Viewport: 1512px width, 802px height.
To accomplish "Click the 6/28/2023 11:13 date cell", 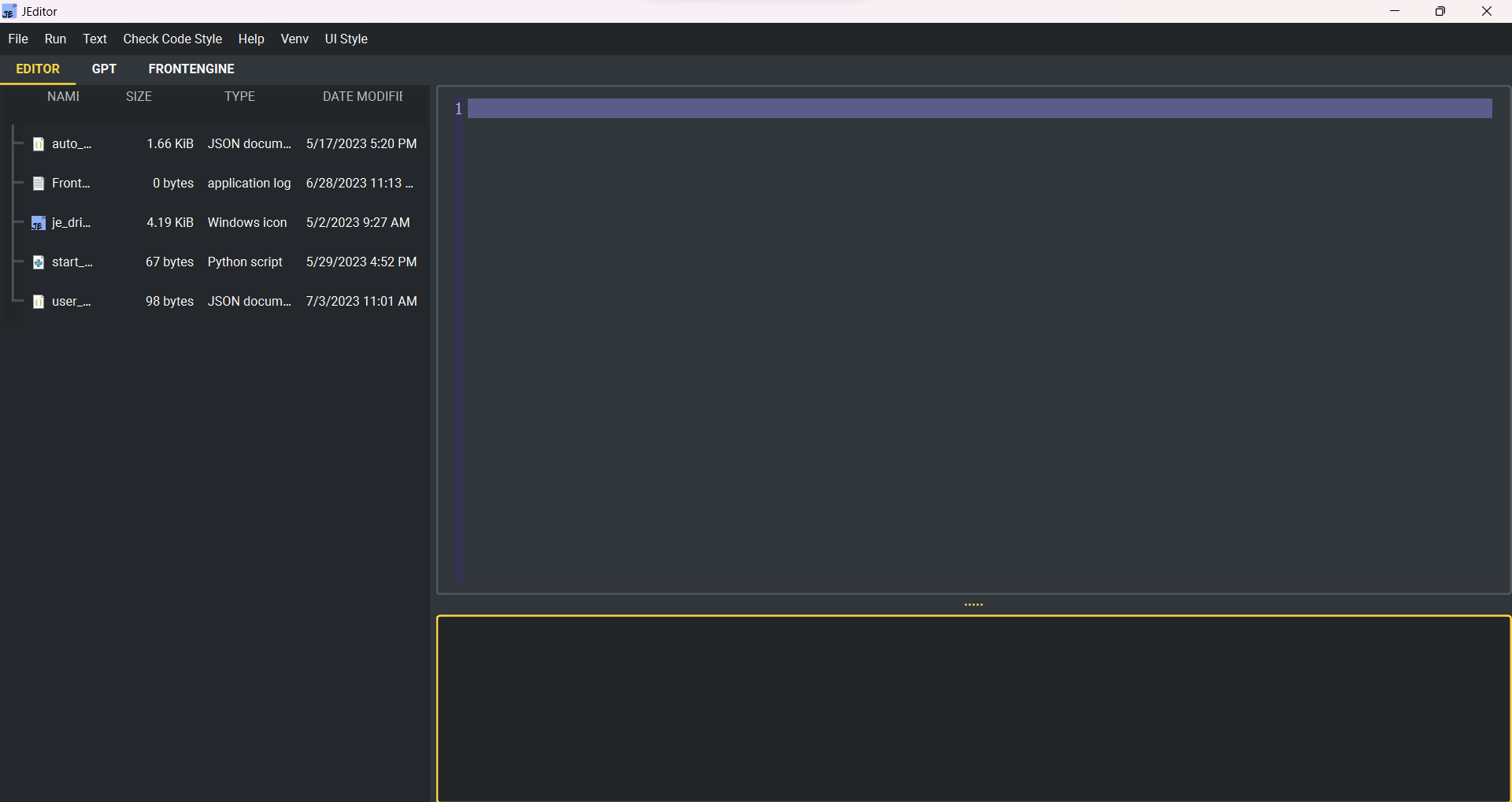I will [359, 183].
